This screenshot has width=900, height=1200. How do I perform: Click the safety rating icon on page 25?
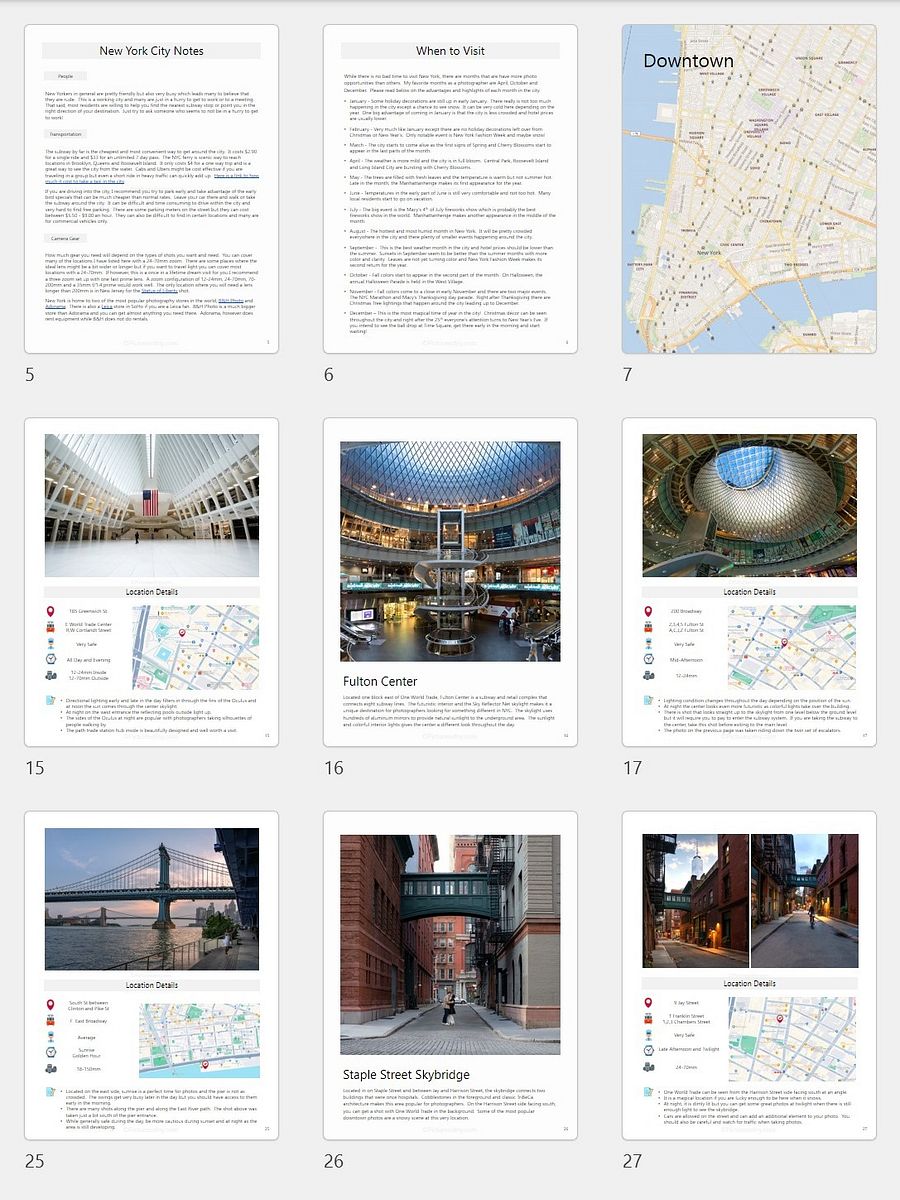pyautogui.click(x=51, y=1037)
